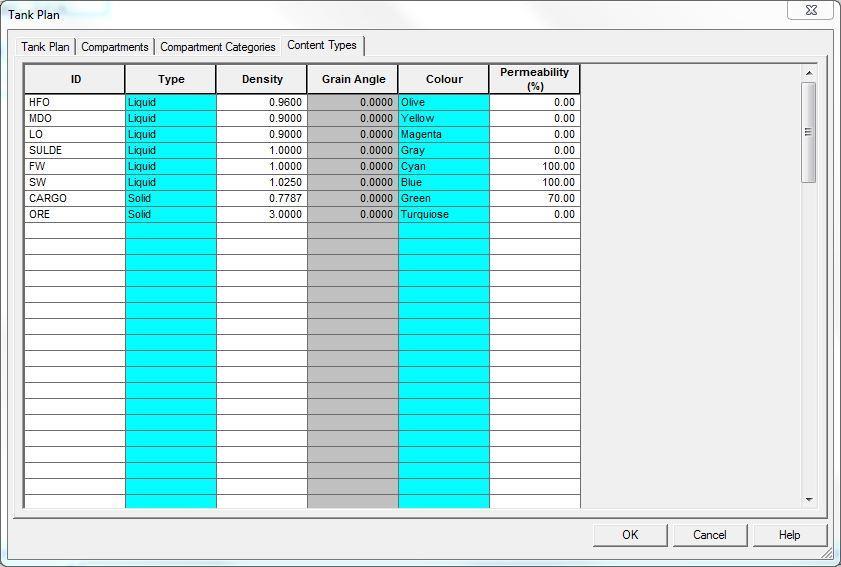The image size is (841, 567).
Task: Open the Type dropdown for SW
Action: click(x=171, y=182)
